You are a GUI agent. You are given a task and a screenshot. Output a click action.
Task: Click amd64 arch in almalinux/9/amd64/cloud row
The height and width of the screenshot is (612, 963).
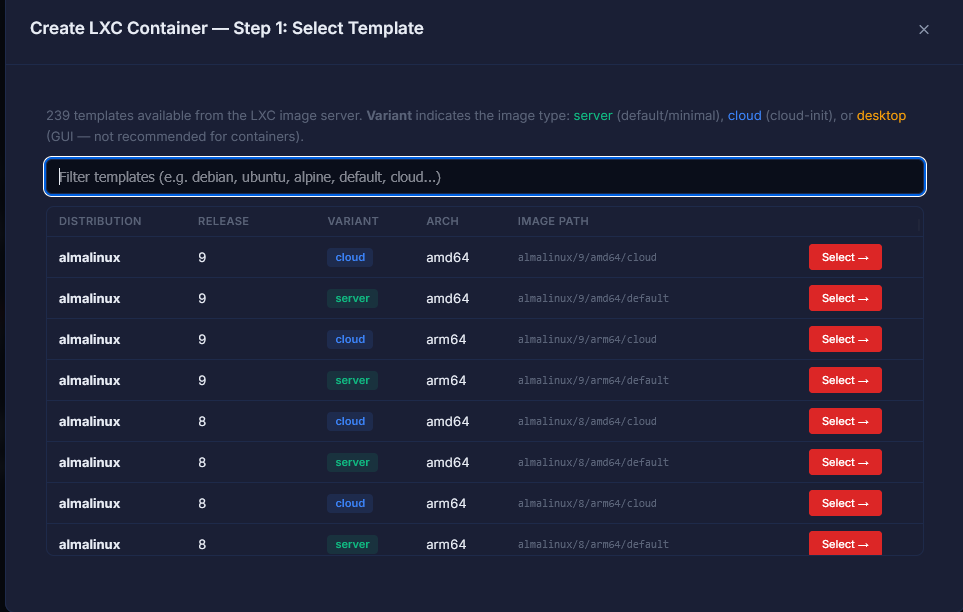pos(448,257)
